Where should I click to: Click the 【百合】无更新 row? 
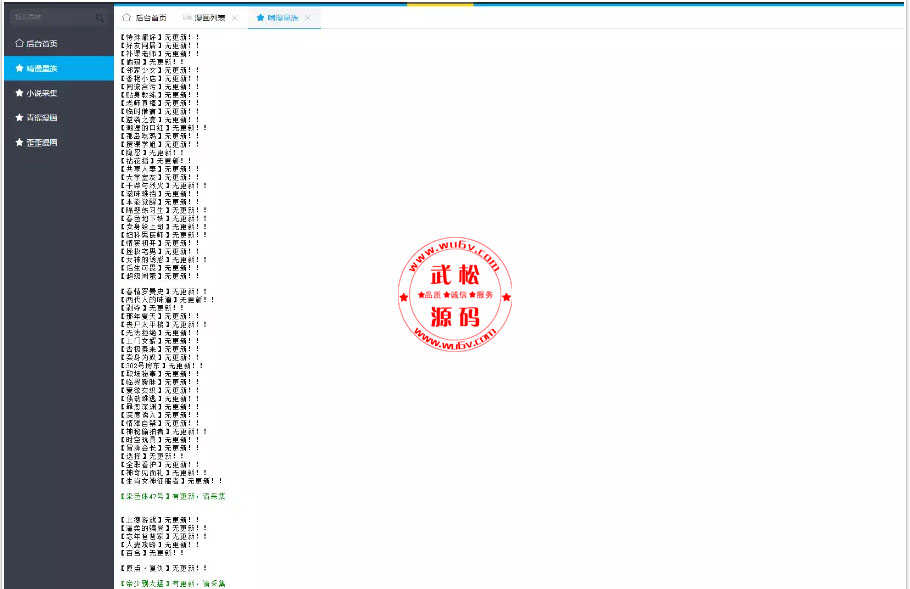click(x=152, y=554)
